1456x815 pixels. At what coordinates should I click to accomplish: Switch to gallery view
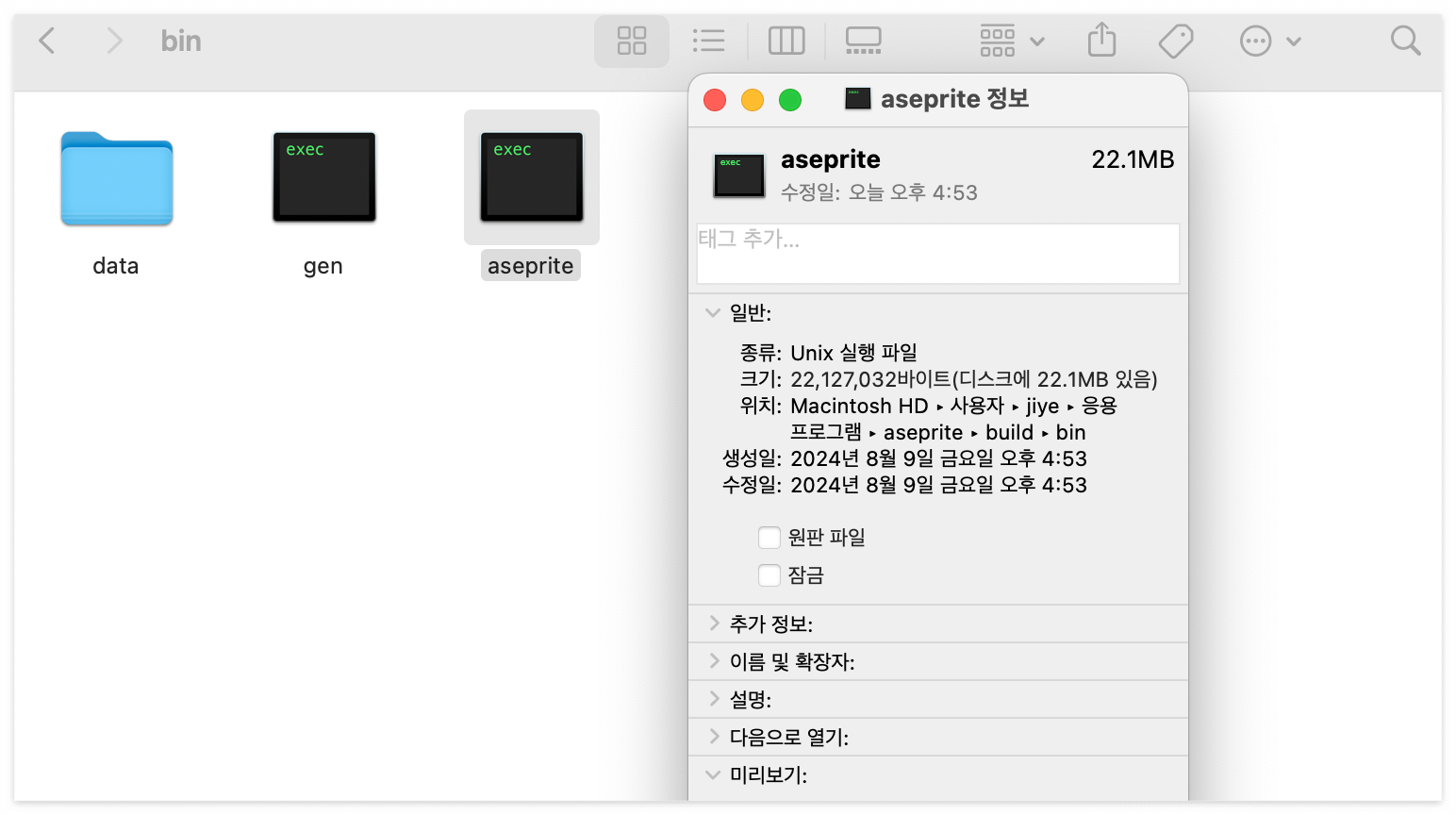click(863, 41)
